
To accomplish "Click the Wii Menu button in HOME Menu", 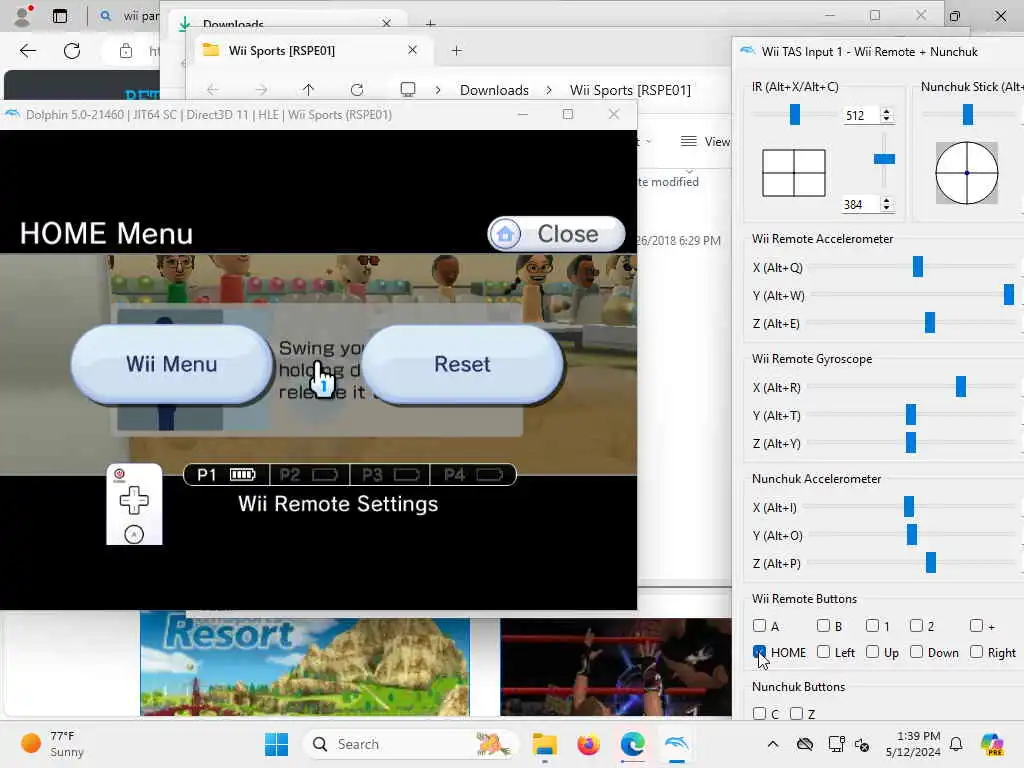I will (172, 364).
